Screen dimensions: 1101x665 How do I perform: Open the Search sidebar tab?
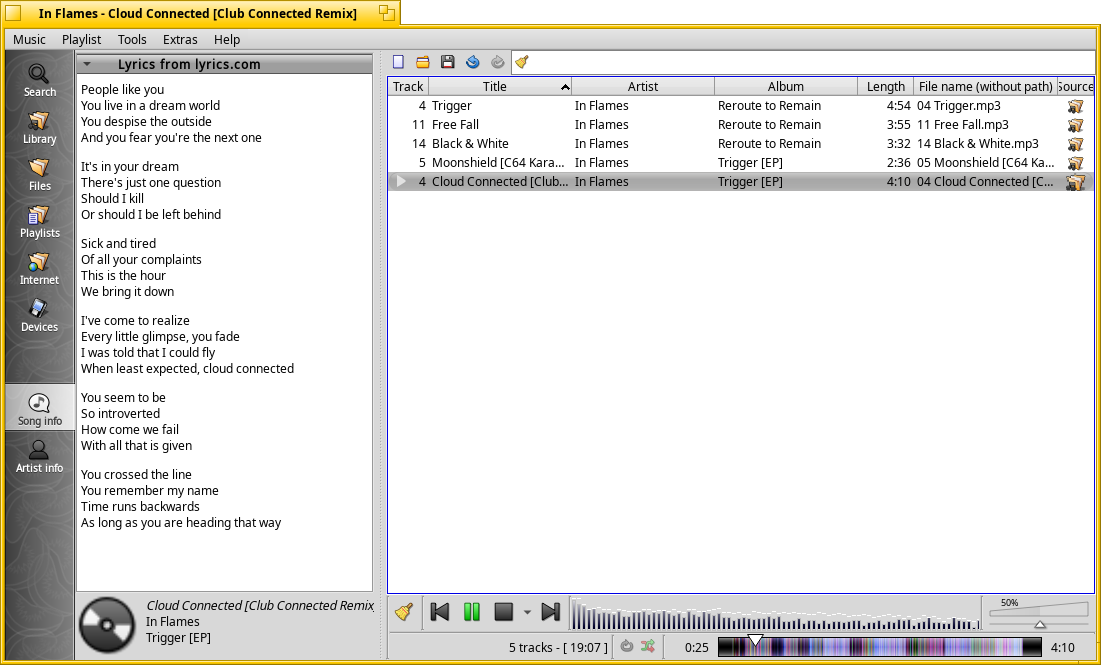[39, 79]
